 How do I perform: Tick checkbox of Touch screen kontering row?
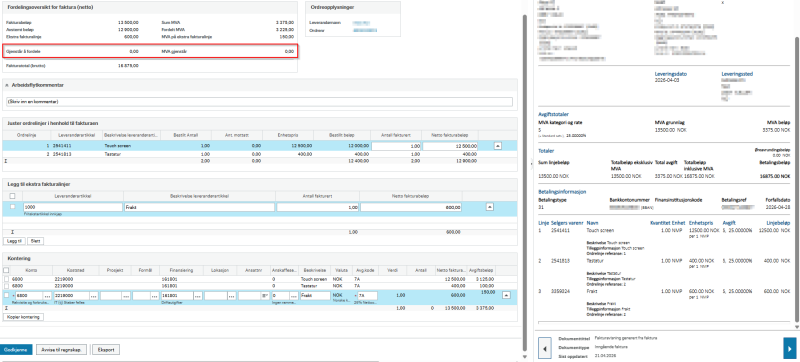click(6, 279)
